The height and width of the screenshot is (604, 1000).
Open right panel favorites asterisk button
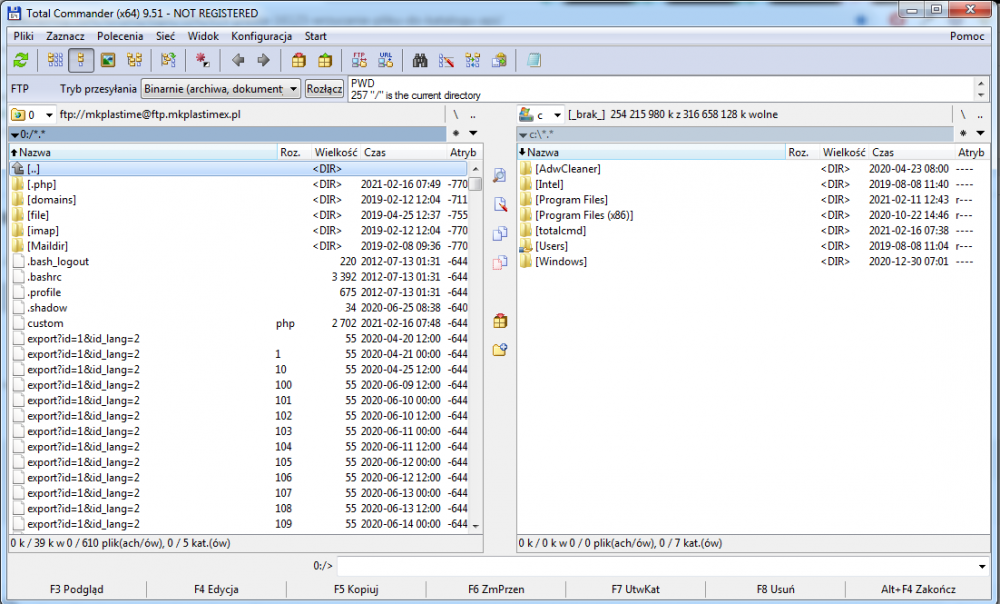(963, 133)
